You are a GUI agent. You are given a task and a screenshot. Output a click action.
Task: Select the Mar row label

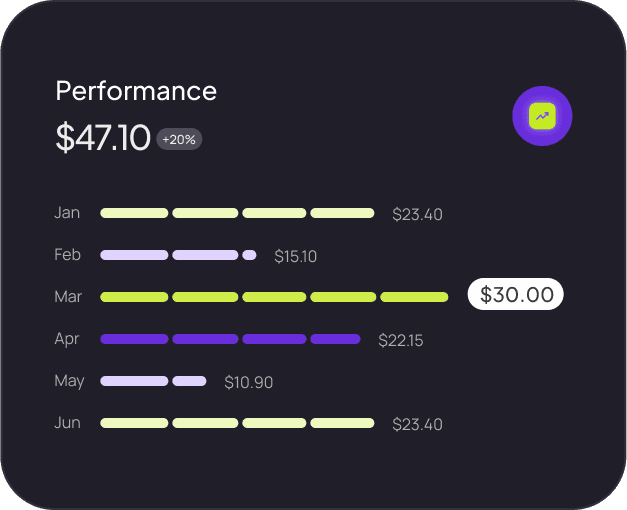67,297
